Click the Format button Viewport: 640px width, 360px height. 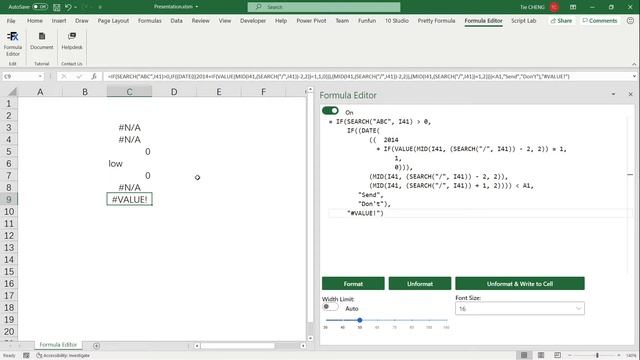point(353,284)
